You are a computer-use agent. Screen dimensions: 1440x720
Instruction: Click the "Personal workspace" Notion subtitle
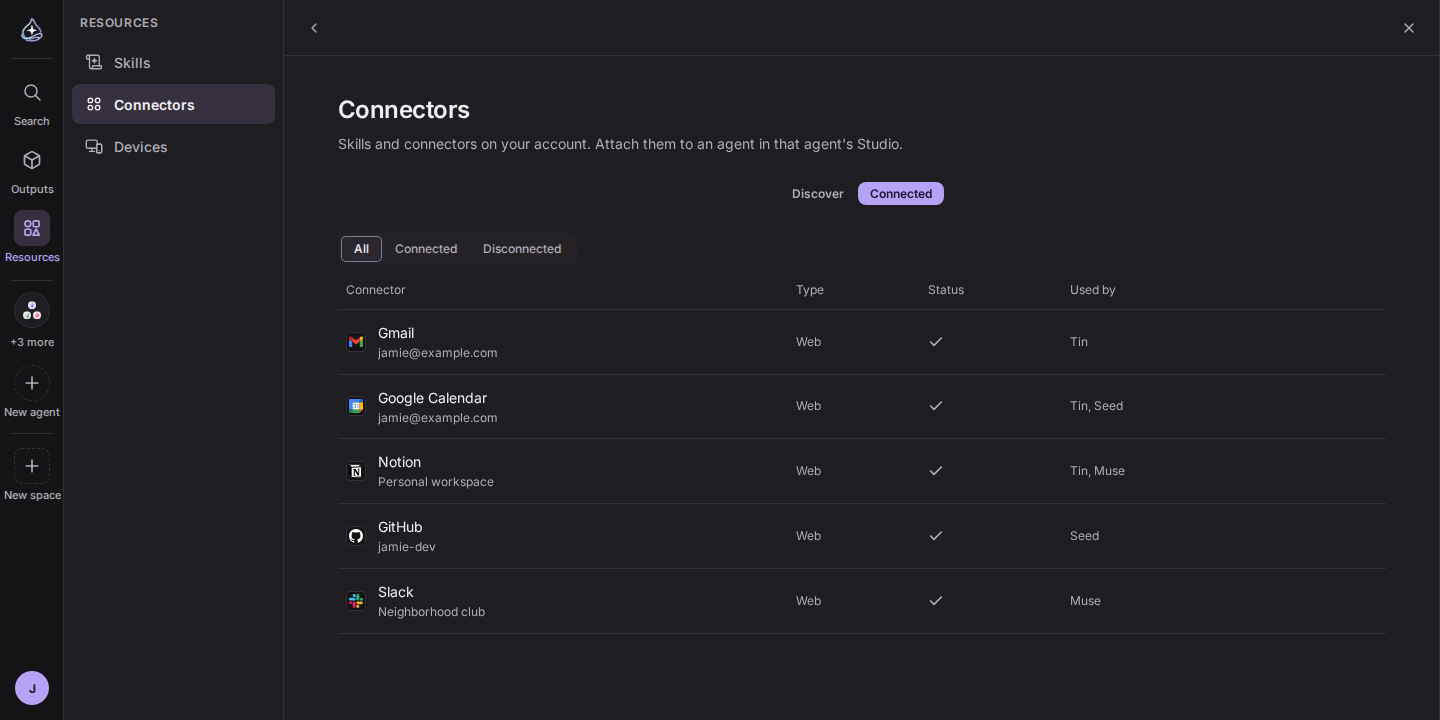pyautogui.click(x=436, y=482)
